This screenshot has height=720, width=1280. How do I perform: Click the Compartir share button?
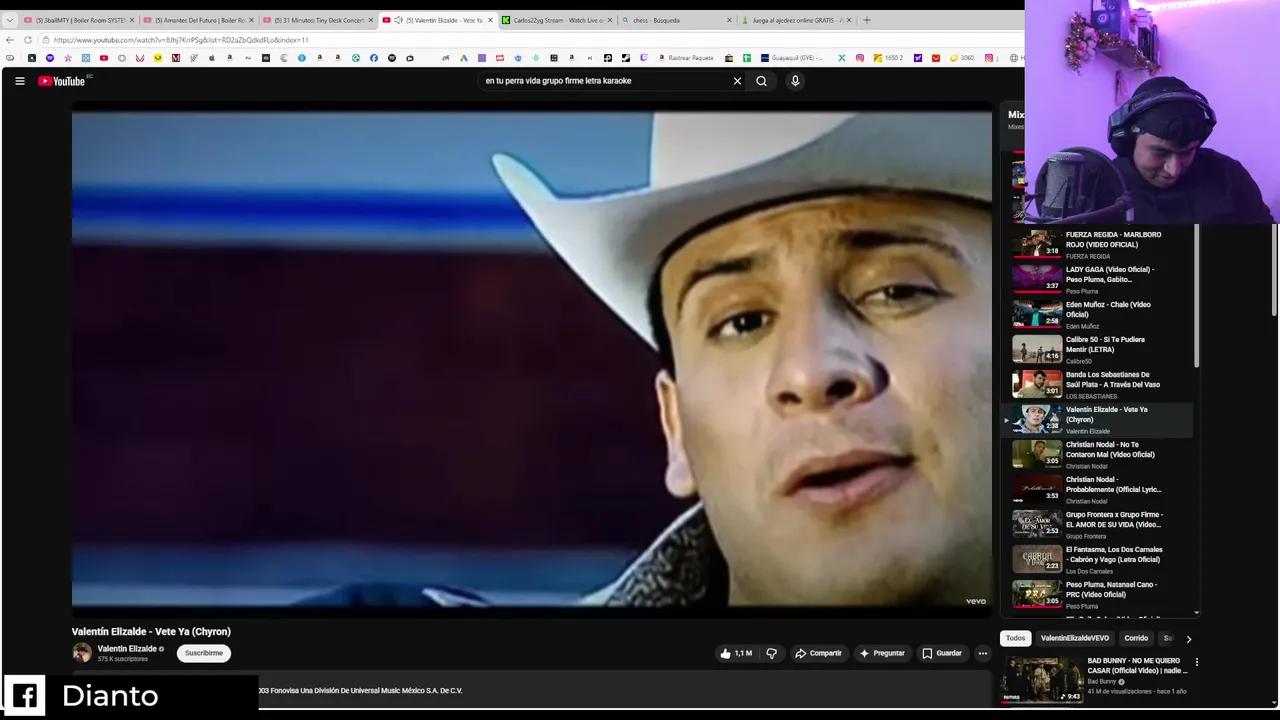pyautogui.click(x=818, y=653)
